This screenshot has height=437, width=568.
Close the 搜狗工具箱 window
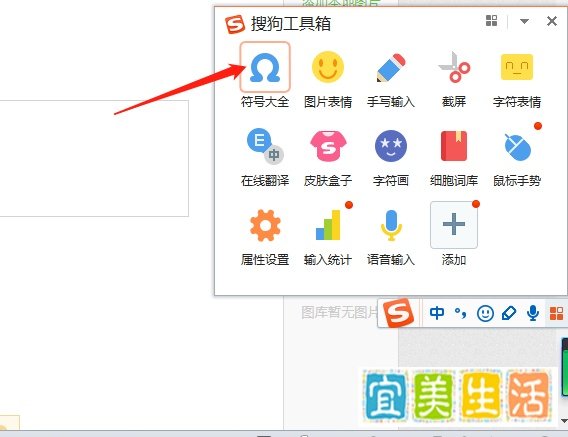point(552,21)
